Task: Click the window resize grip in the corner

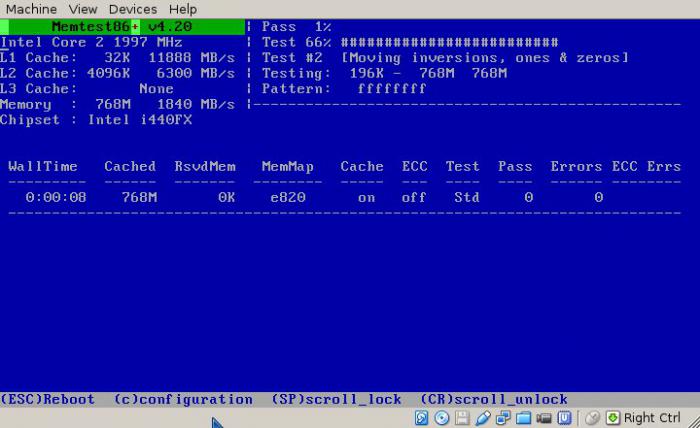Action: [694, 422]
